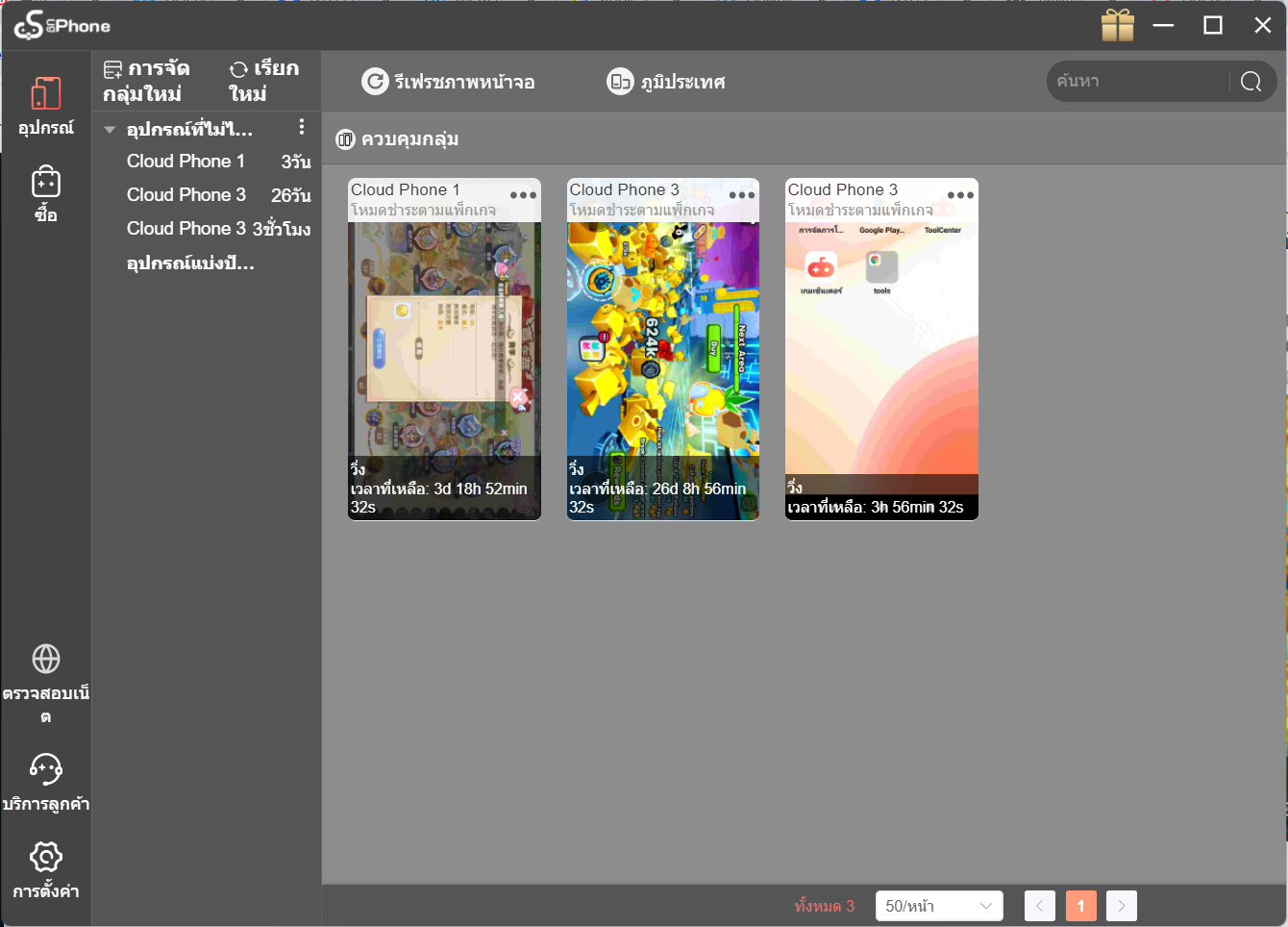The height and width of the screenshot is (927, 1288).
Task: Go to the next page arrow
Action: click(1122, 906)
